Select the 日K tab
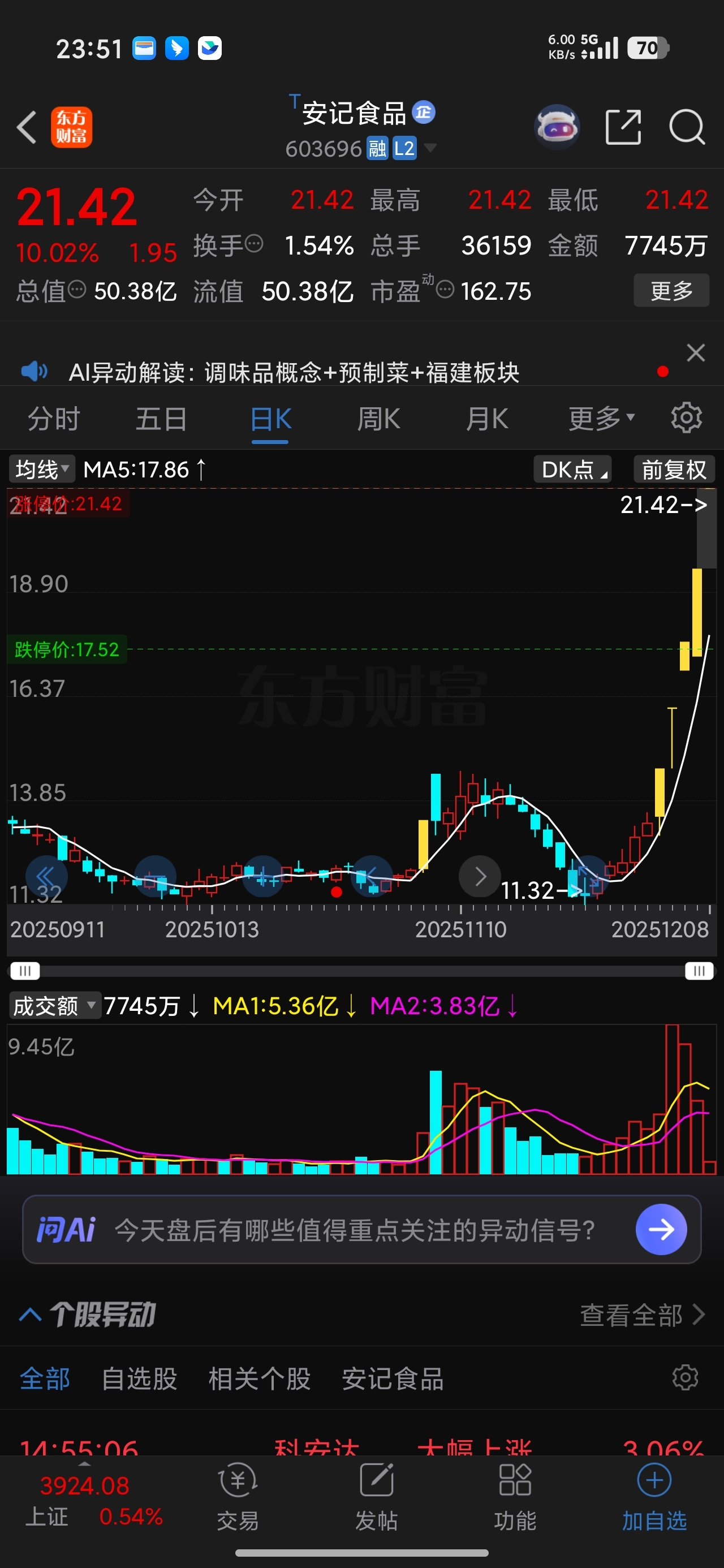Screen dimensions: 724x1568 click(x=270, y=419)
